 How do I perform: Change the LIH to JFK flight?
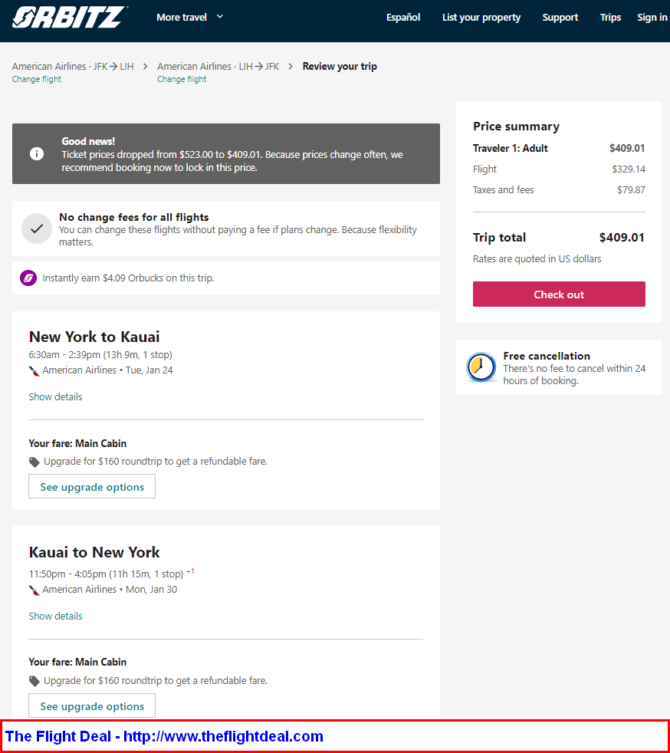182,79
